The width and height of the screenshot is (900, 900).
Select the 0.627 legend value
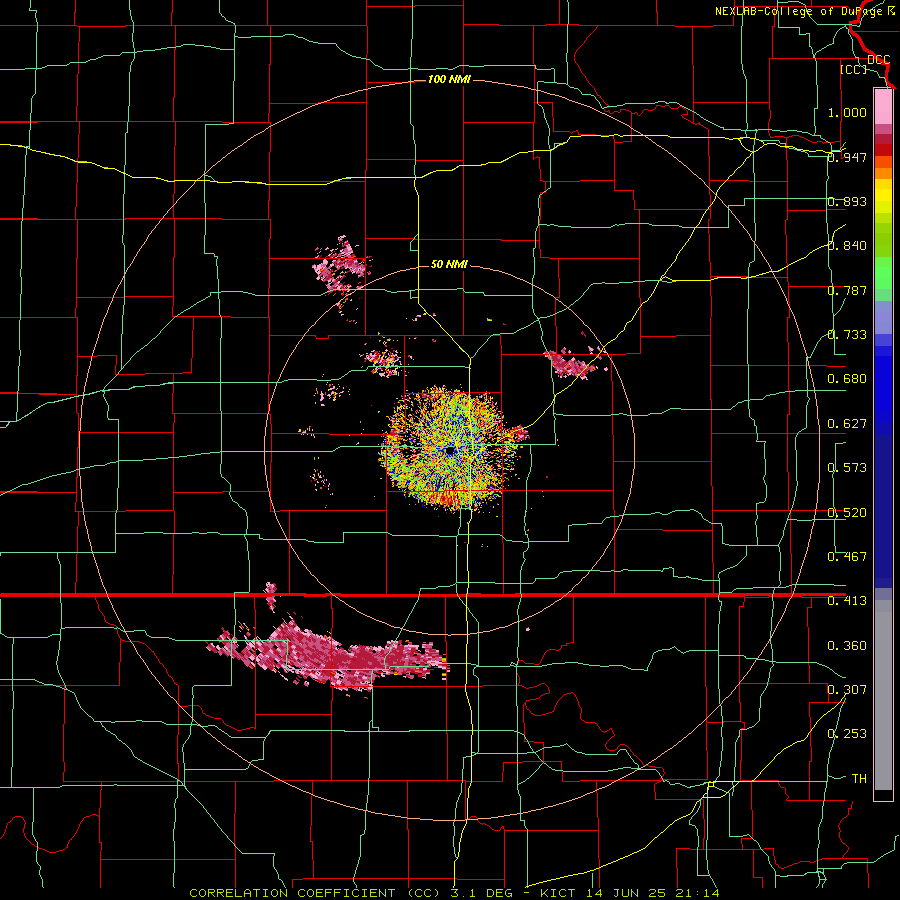[x=847, y=424]
